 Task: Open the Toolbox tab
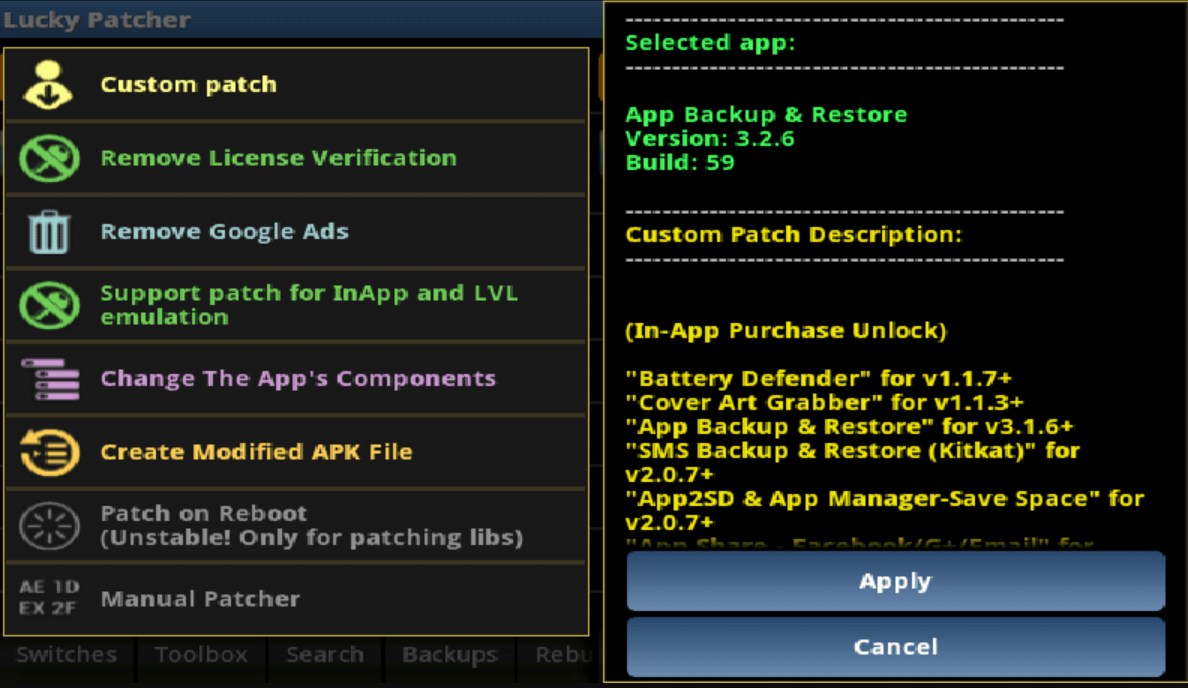point(201,655)
